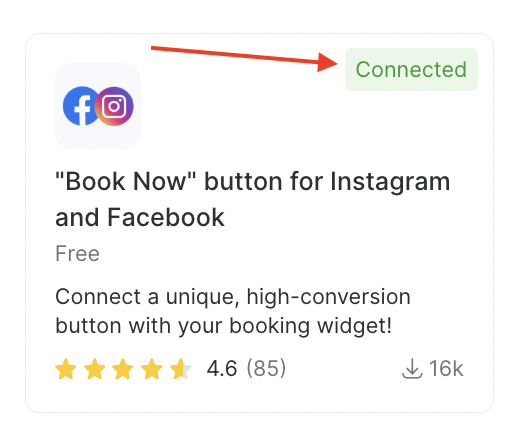The width and height of the screenshot is (516, 434).
Task: Click the green Connected status badge
Action: (411, 69)
